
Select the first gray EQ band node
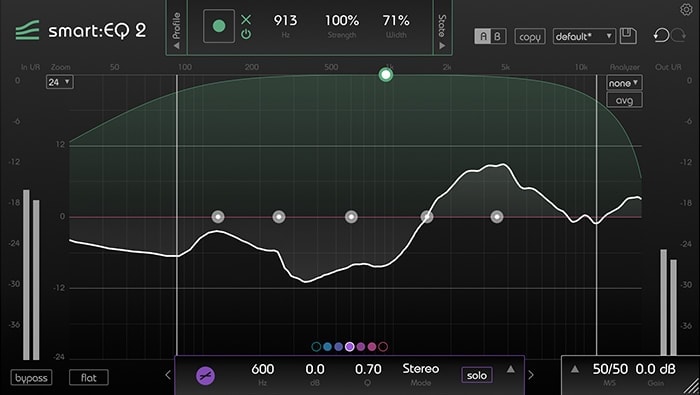tap(218, 217)
